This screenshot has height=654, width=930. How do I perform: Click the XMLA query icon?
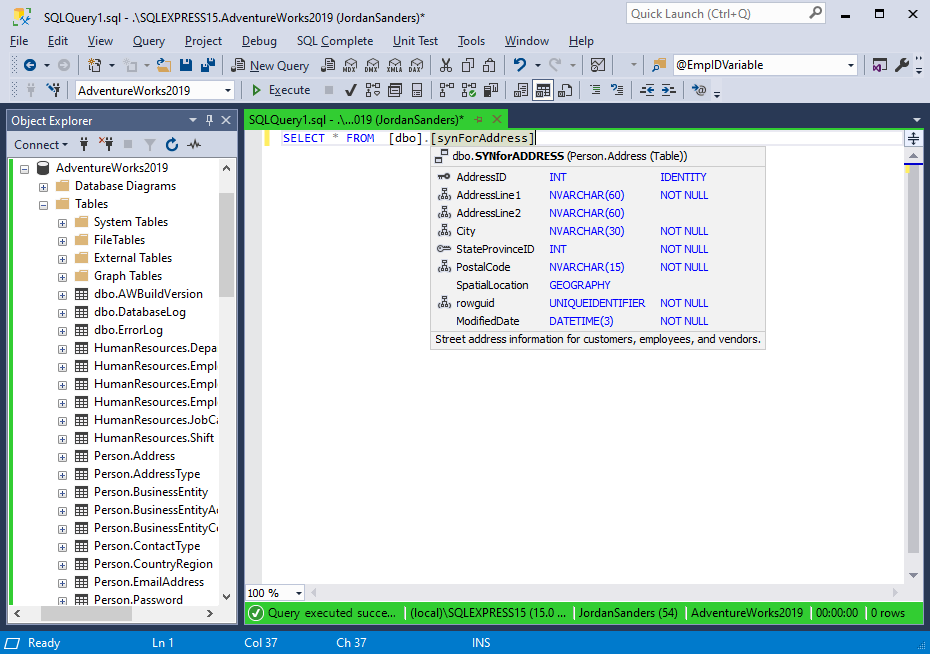click(394, 65)
